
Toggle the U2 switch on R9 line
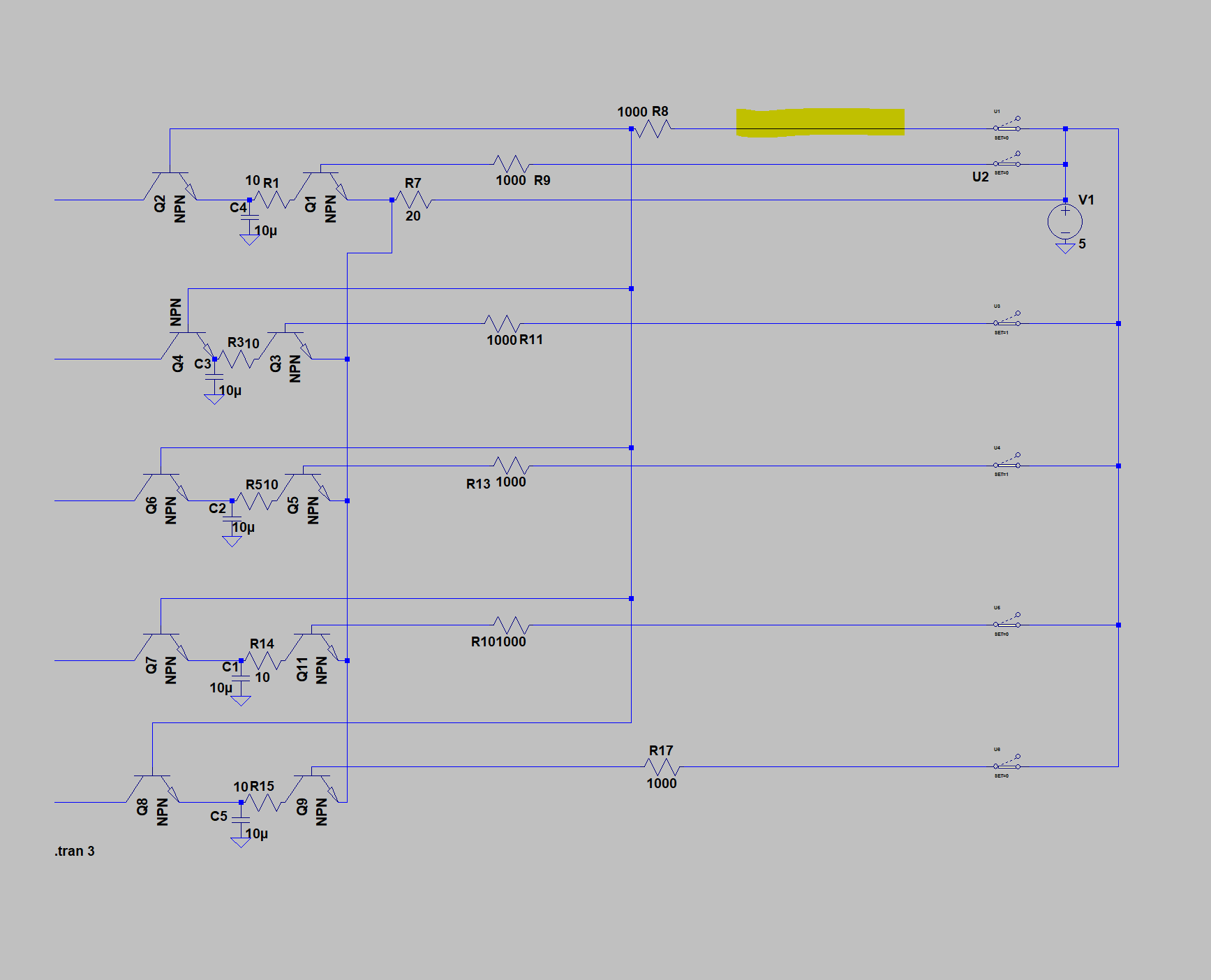point(1006,161)
